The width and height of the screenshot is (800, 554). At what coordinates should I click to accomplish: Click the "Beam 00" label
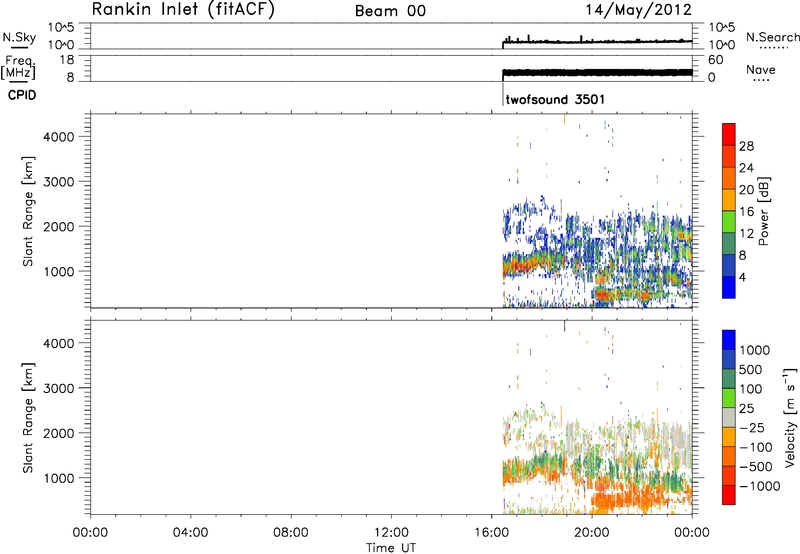[x=390, y=11]
